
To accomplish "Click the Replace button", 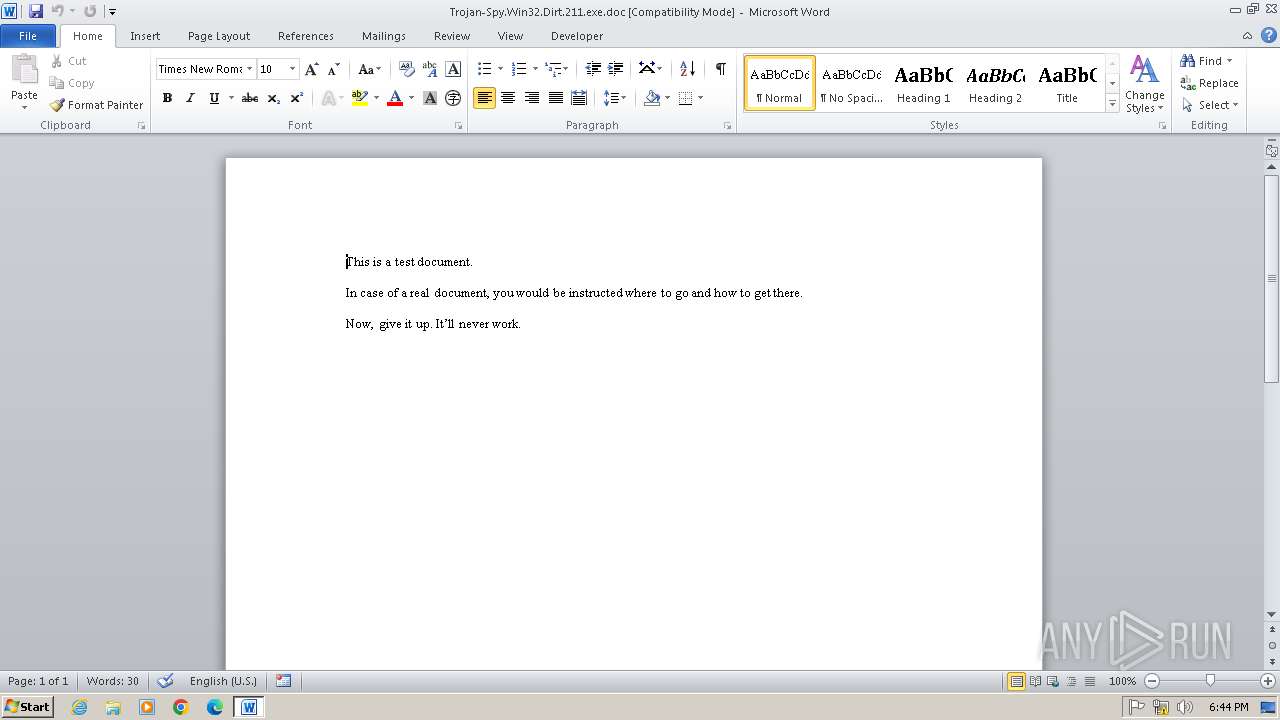I will 1209,83.
